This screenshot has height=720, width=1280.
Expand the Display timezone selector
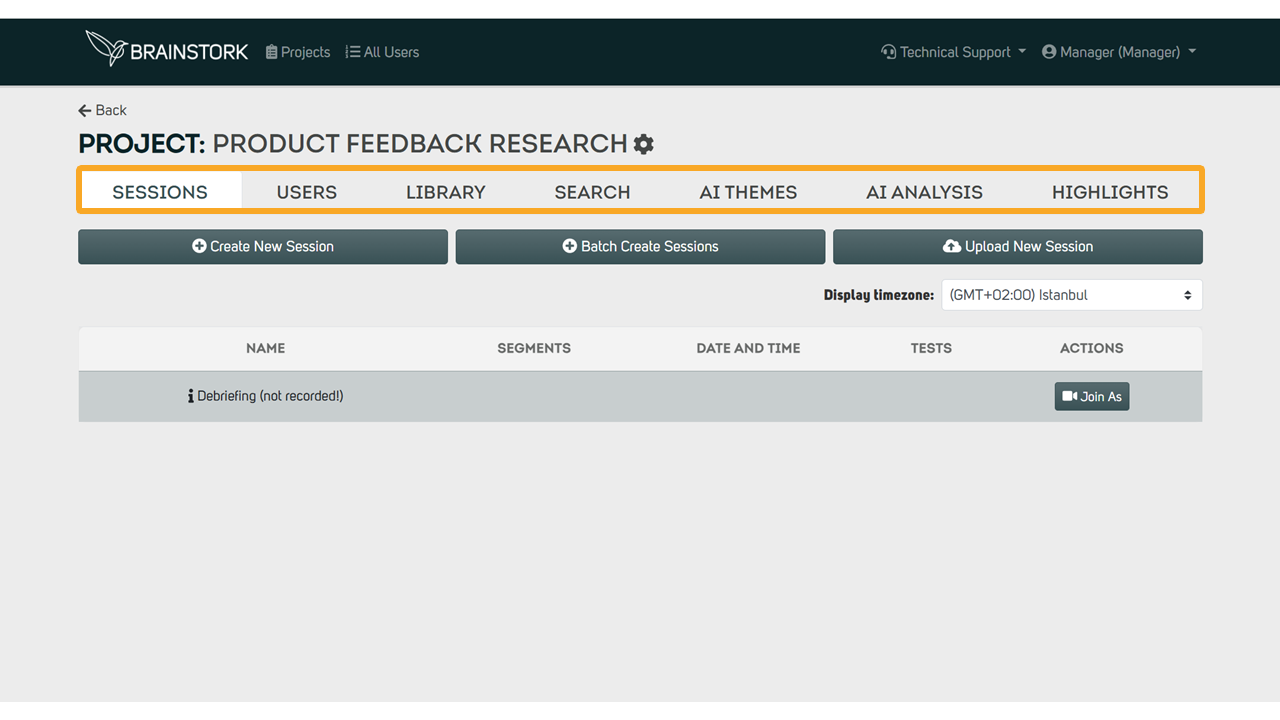click(x=1071, y=295)
